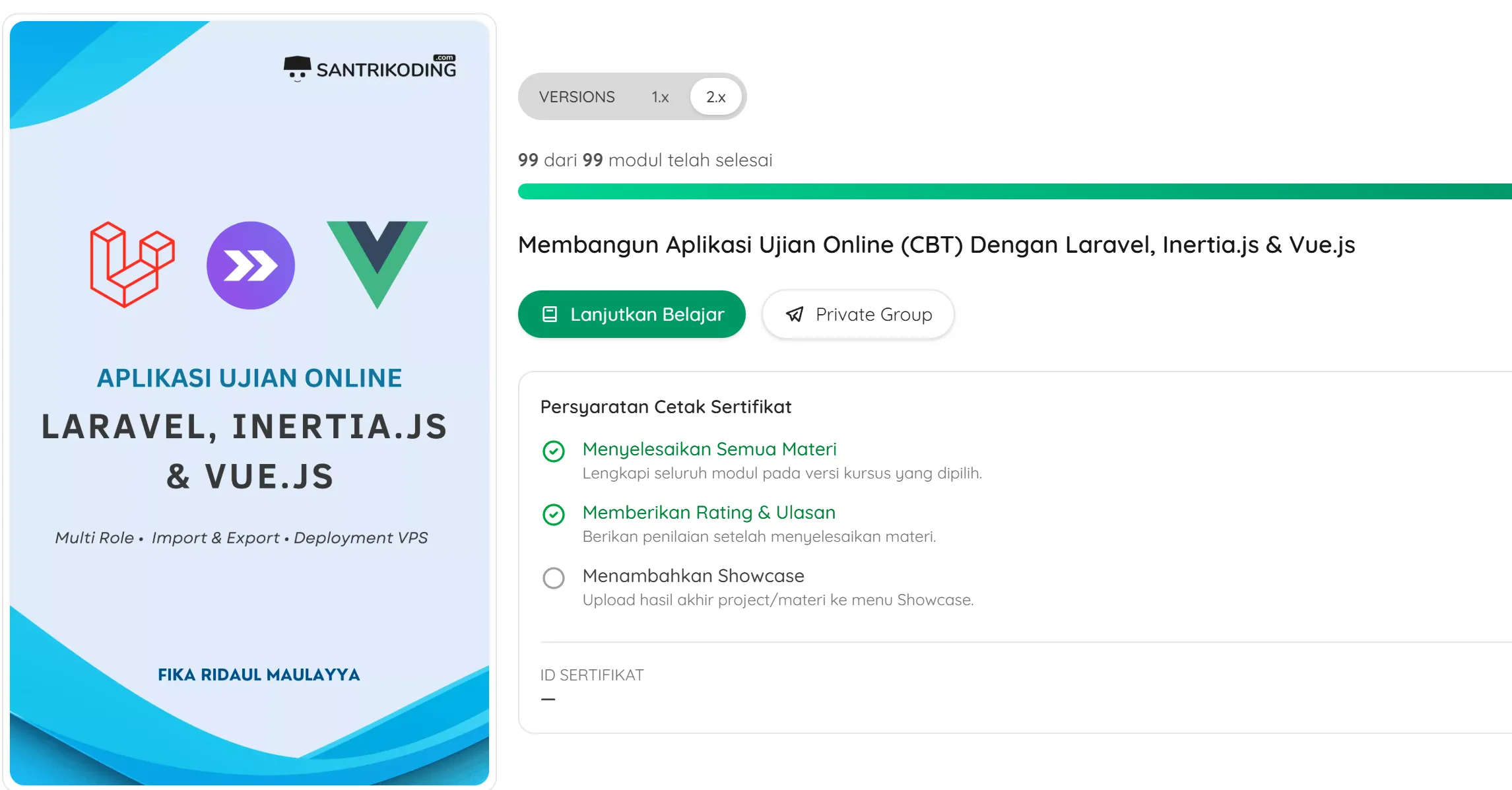
Task: Click the Lanjutkan Belajar button
Action: 632,314
